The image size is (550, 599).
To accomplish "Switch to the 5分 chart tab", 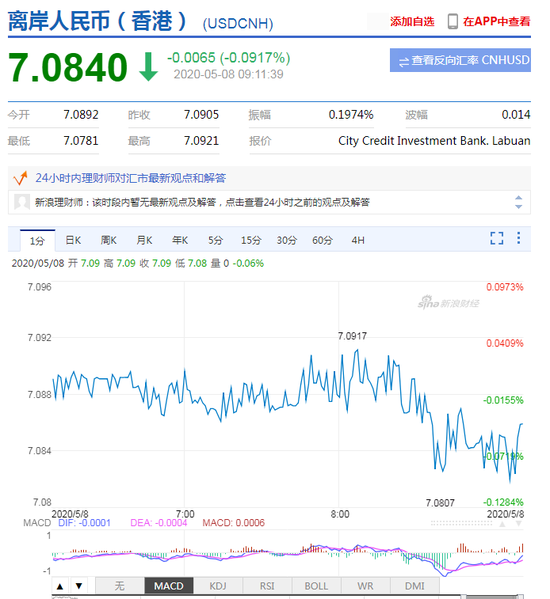I will 215,240.
